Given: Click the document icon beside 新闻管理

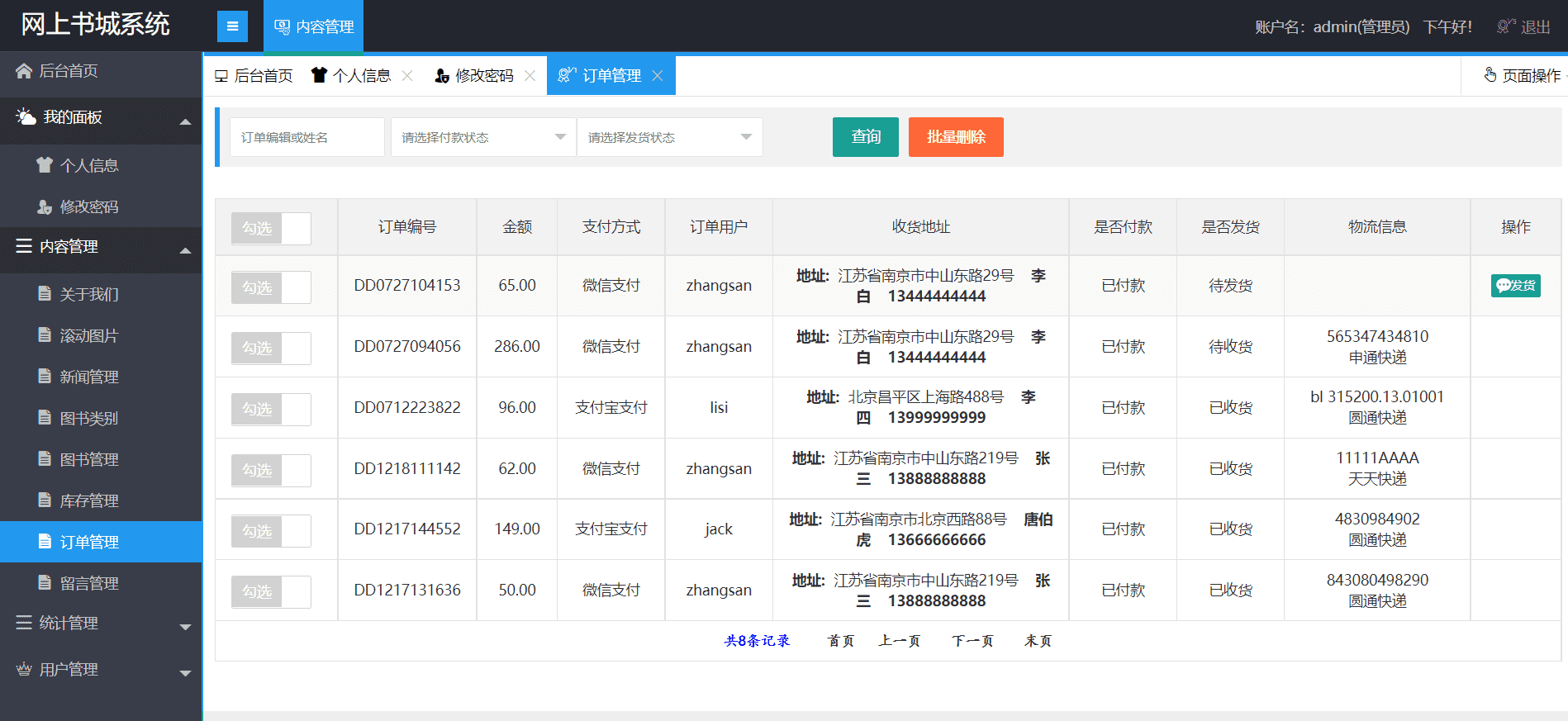Looking at the screenshot, I should [x=45, y=377].
